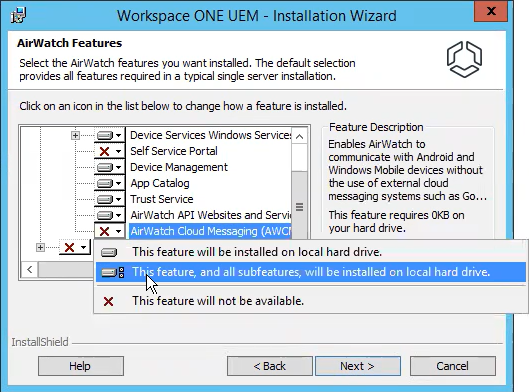The height and width of the screenshot is (392, 529).
Task: Open the Self Service Portal install-state dropdown
Action: 110,151
